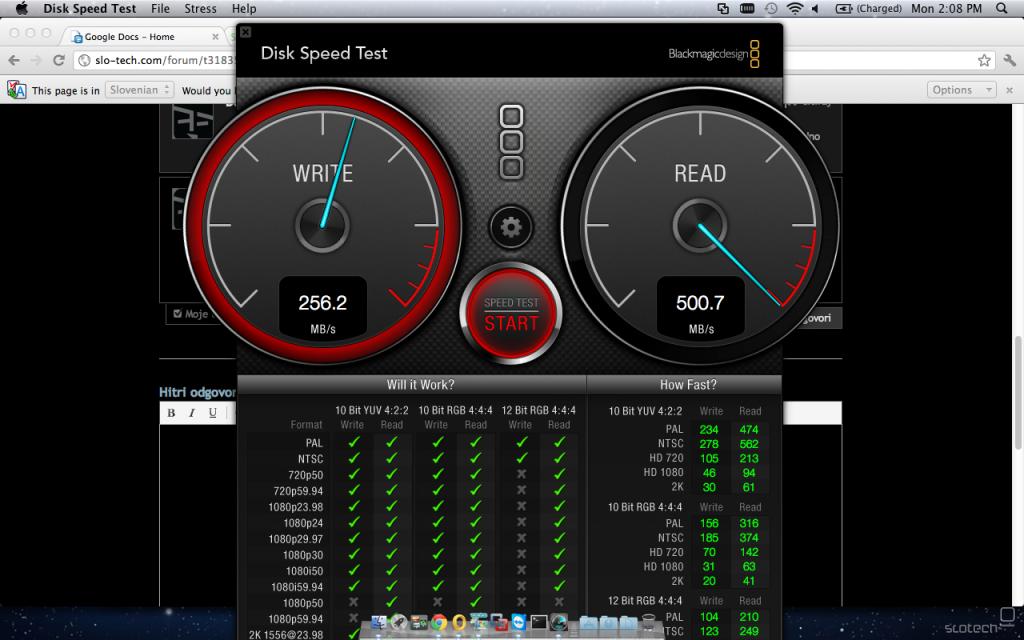Image resolution: width=1024 pixels, height=640 pixels.
Task: Click the 'Will it Work?' header
Action: tap(420, 385)
